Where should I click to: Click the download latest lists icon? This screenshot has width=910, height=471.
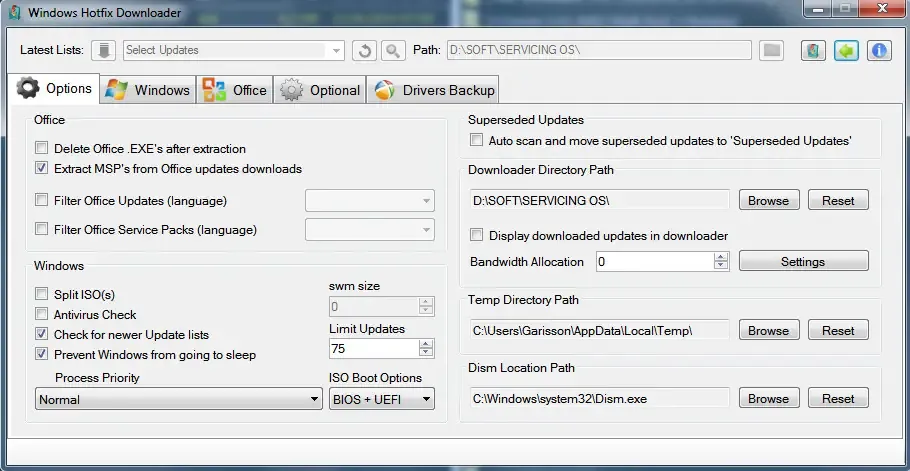[x=104, y=50]
